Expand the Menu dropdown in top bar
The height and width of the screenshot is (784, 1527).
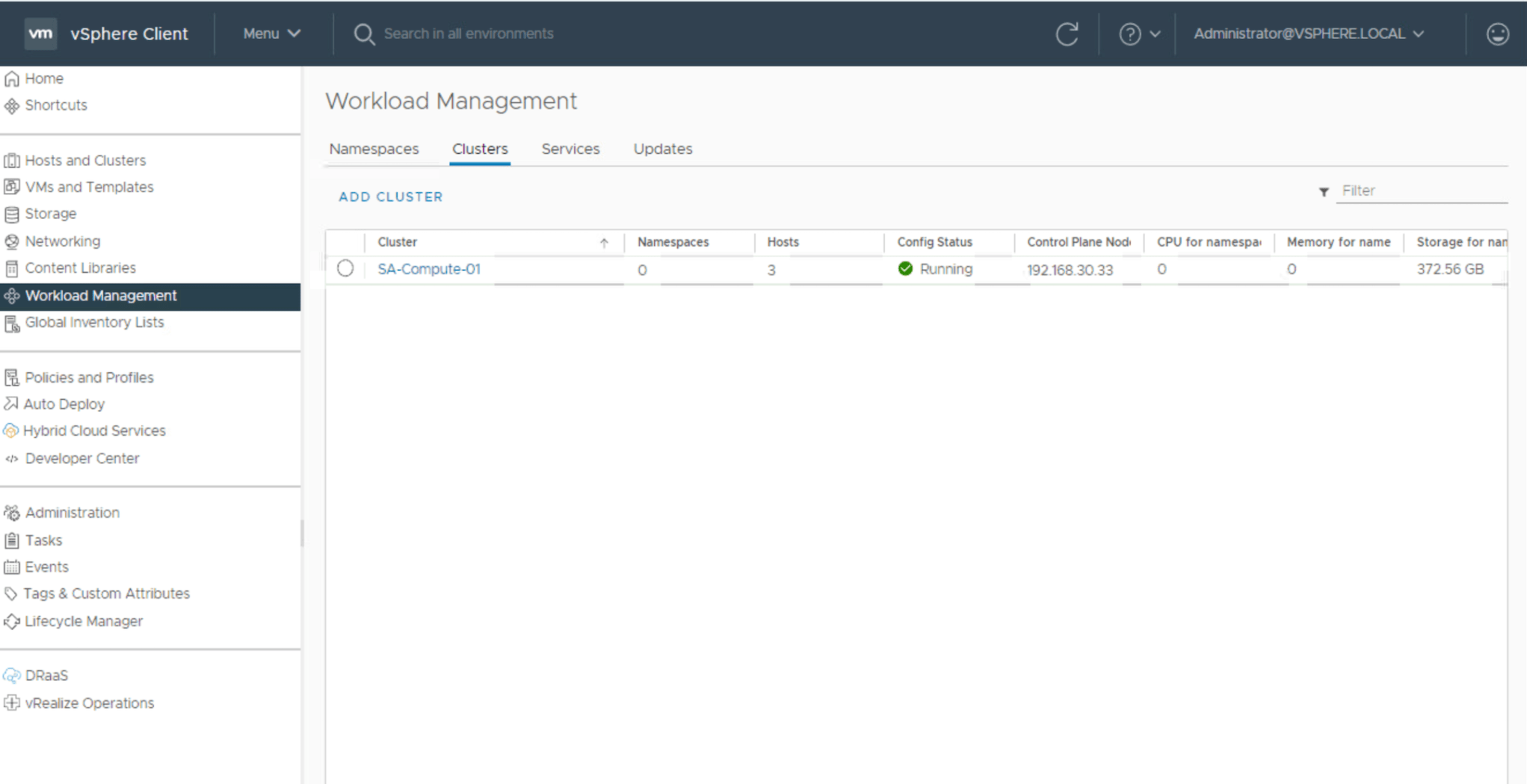[271, 34]
